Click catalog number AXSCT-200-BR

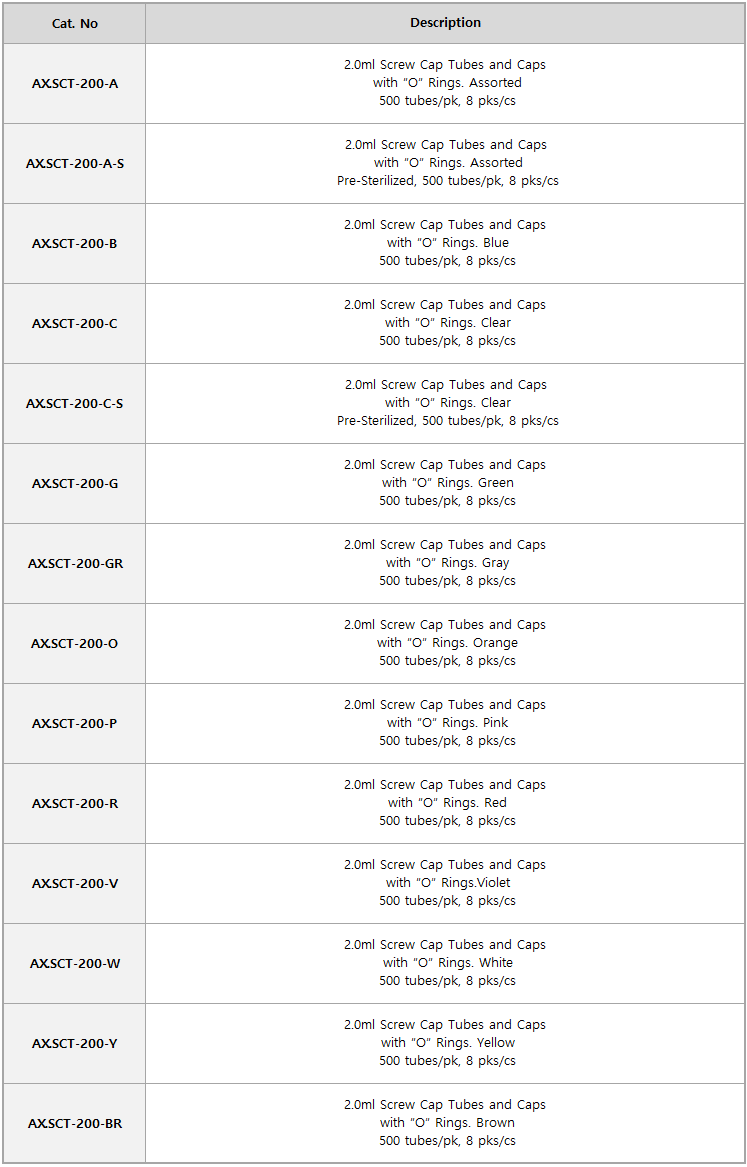click(74, 1124)
